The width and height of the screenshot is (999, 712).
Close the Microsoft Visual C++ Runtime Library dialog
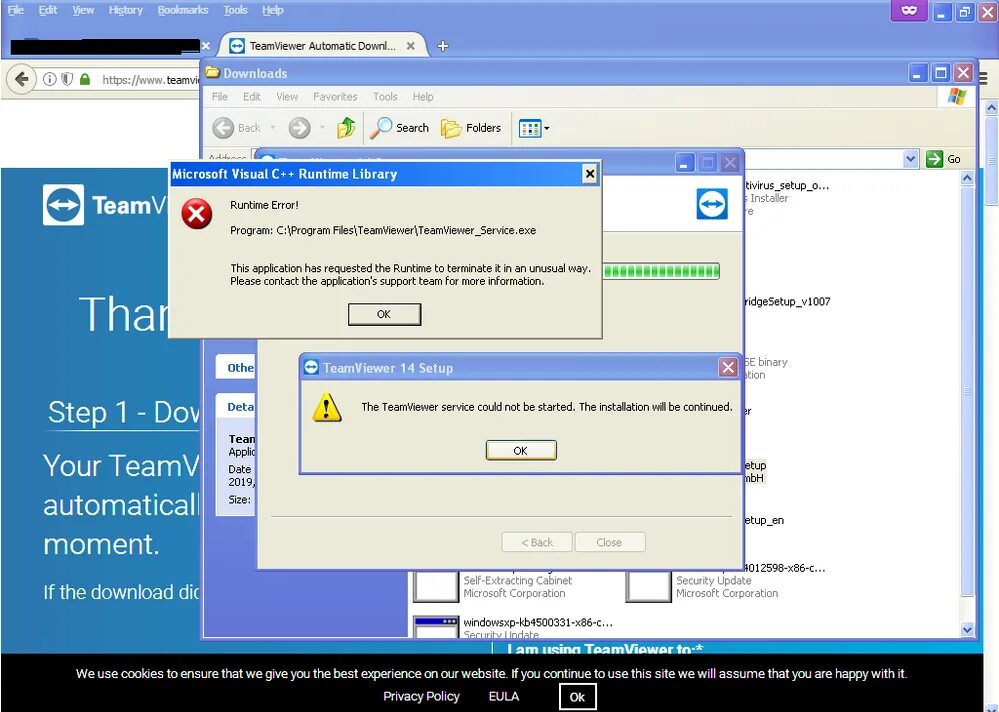(x=590, y=174)
